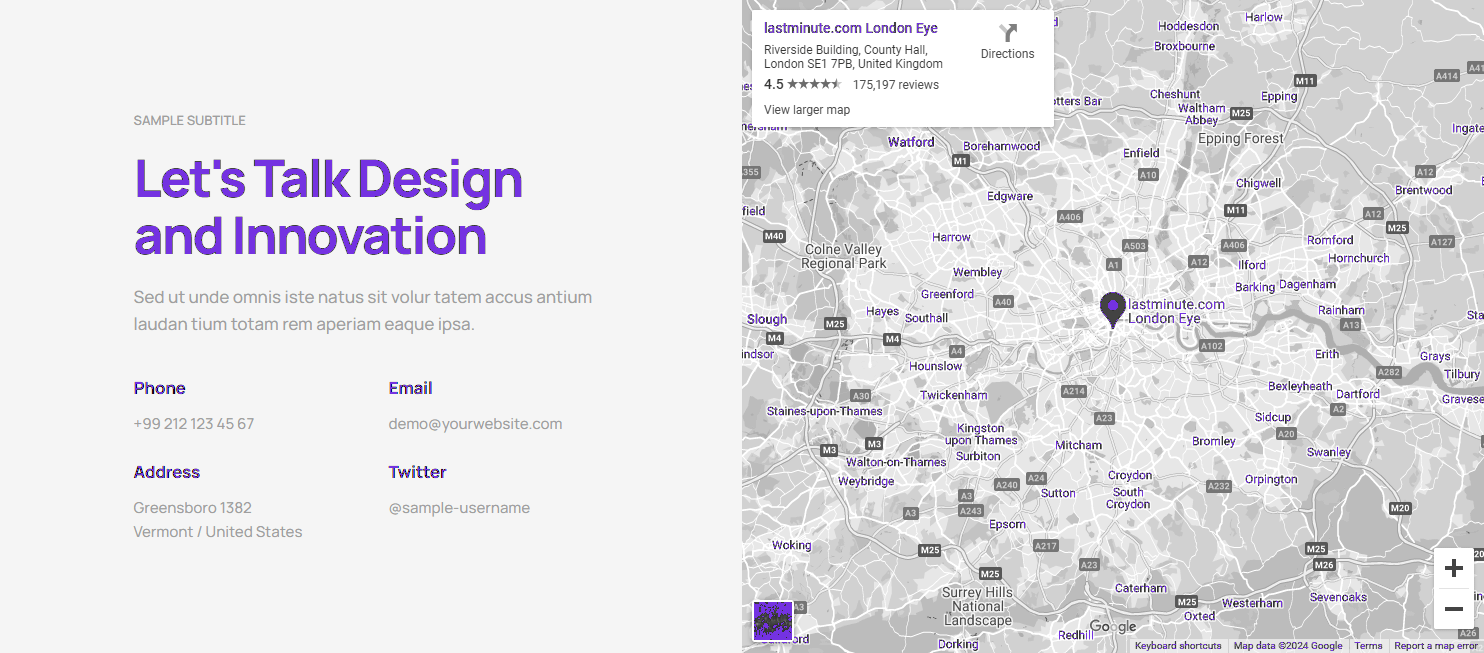Screen dimensions: 1484x653
Task: Click the 4.5 star rating stars
Action: pos(814,85)
